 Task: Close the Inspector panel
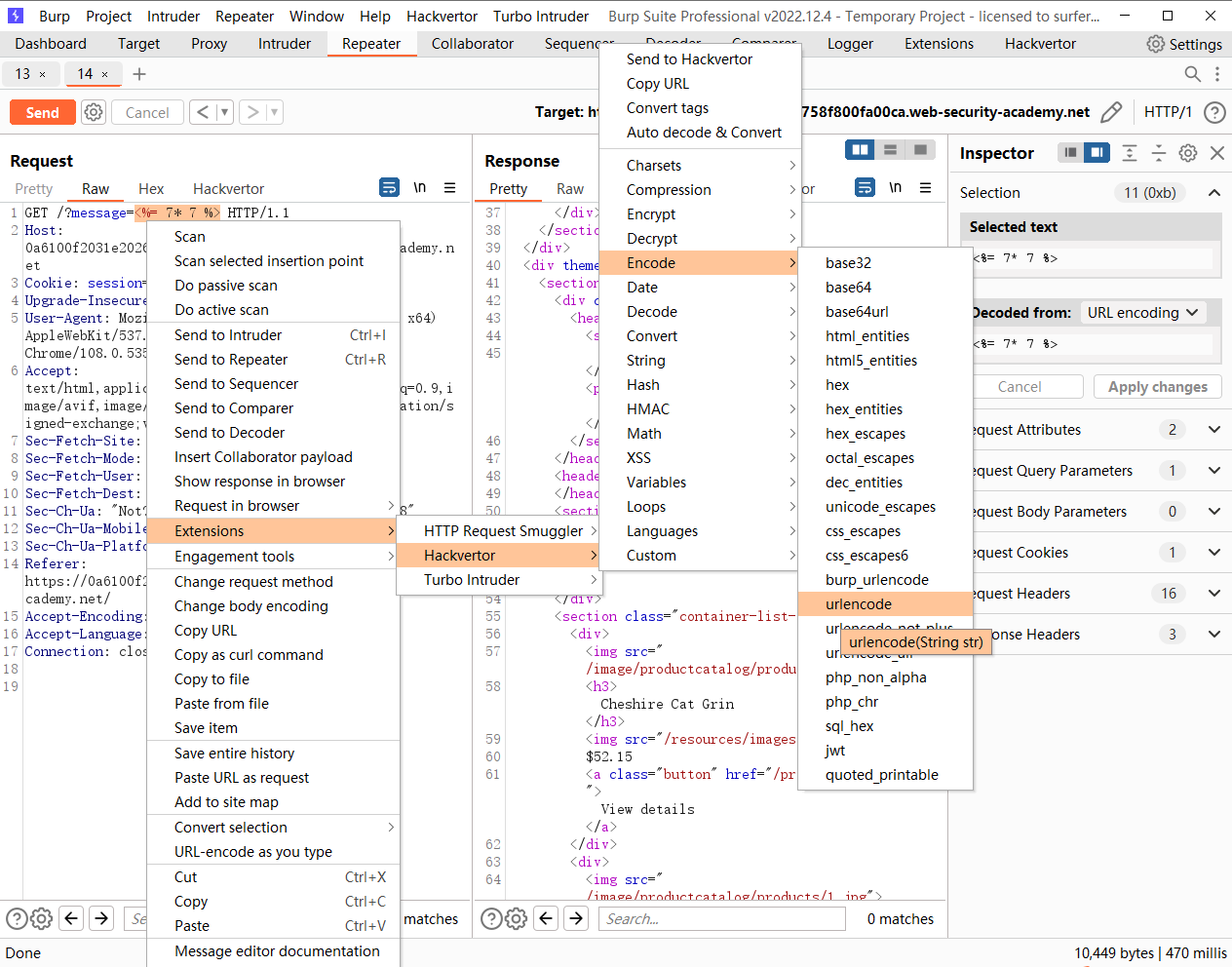point(1217,152)
